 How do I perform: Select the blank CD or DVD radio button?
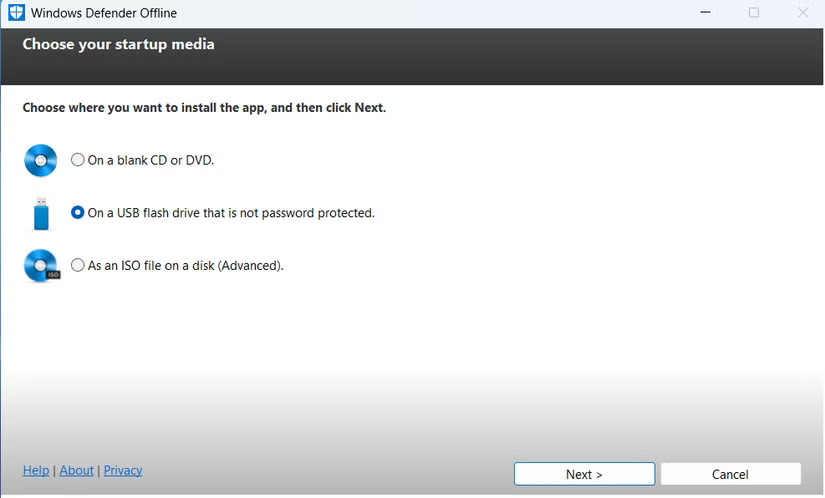click(78, 160)
